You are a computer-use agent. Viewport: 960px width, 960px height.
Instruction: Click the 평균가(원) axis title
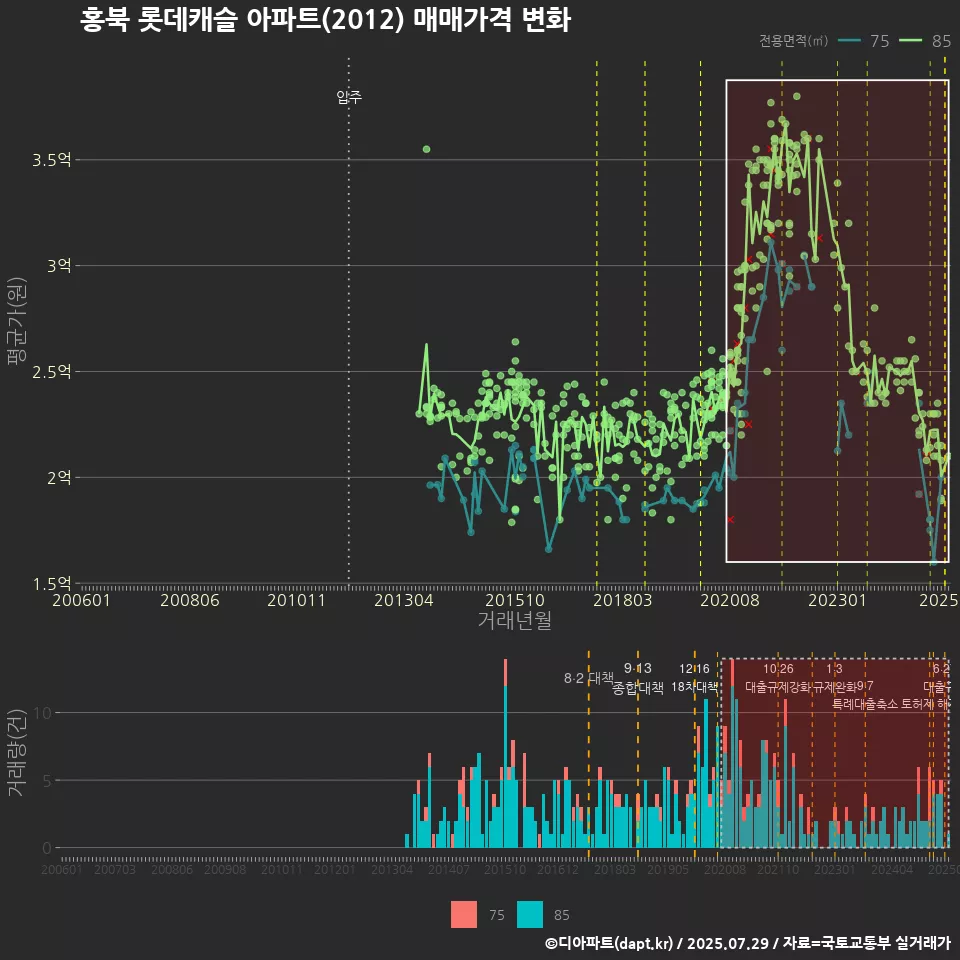(x=17, y=321)
